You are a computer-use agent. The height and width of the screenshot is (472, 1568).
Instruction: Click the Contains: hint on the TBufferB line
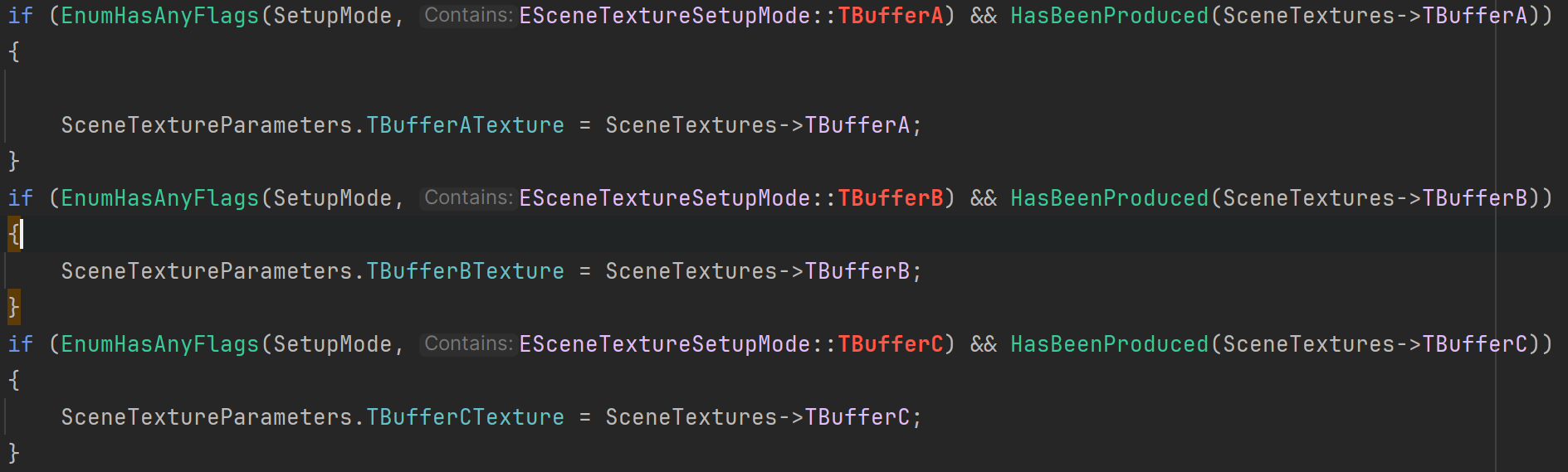click(468, 198)
